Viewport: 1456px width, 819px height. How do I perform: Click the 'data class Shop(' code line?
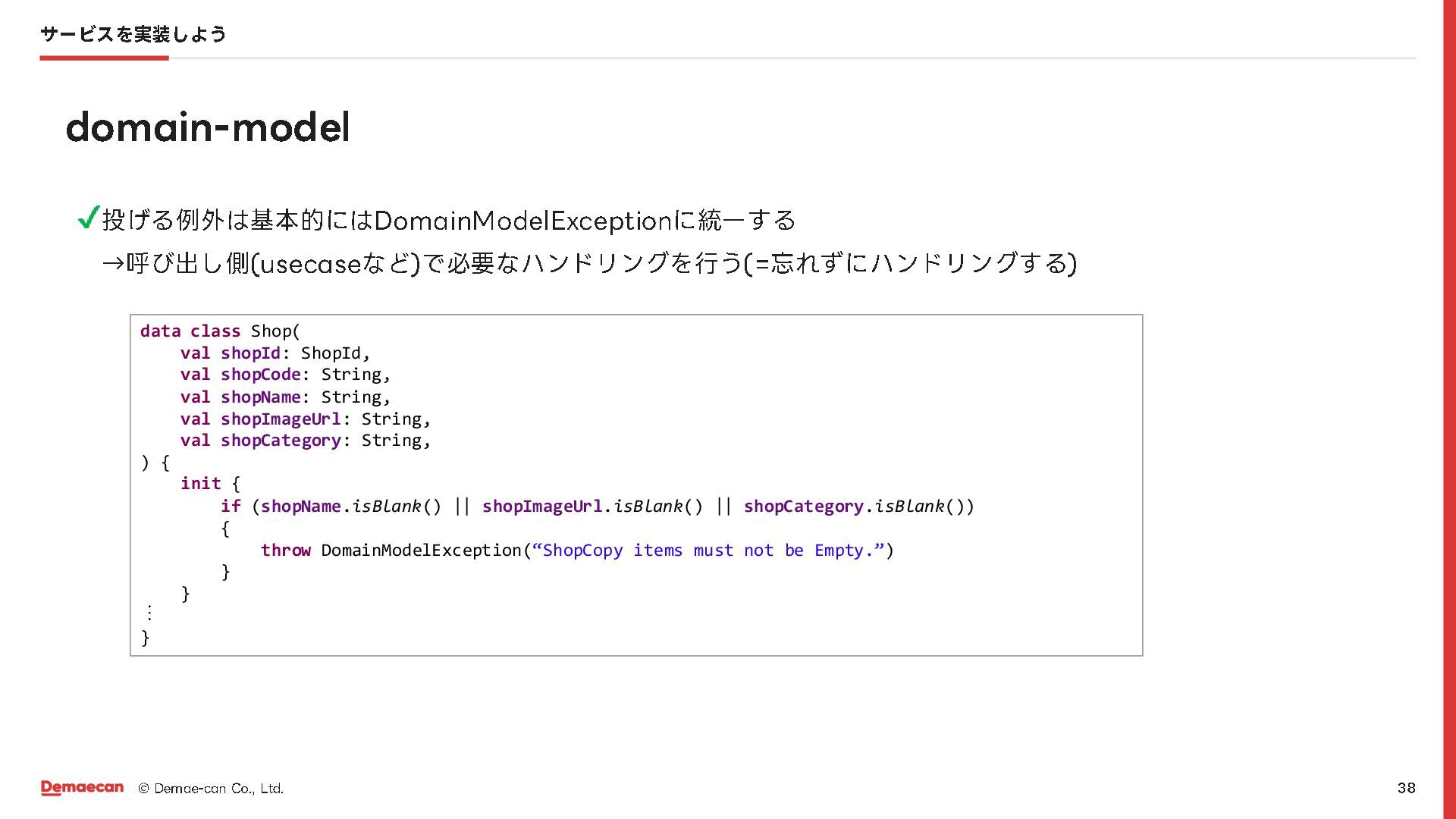tap(220, 331)
